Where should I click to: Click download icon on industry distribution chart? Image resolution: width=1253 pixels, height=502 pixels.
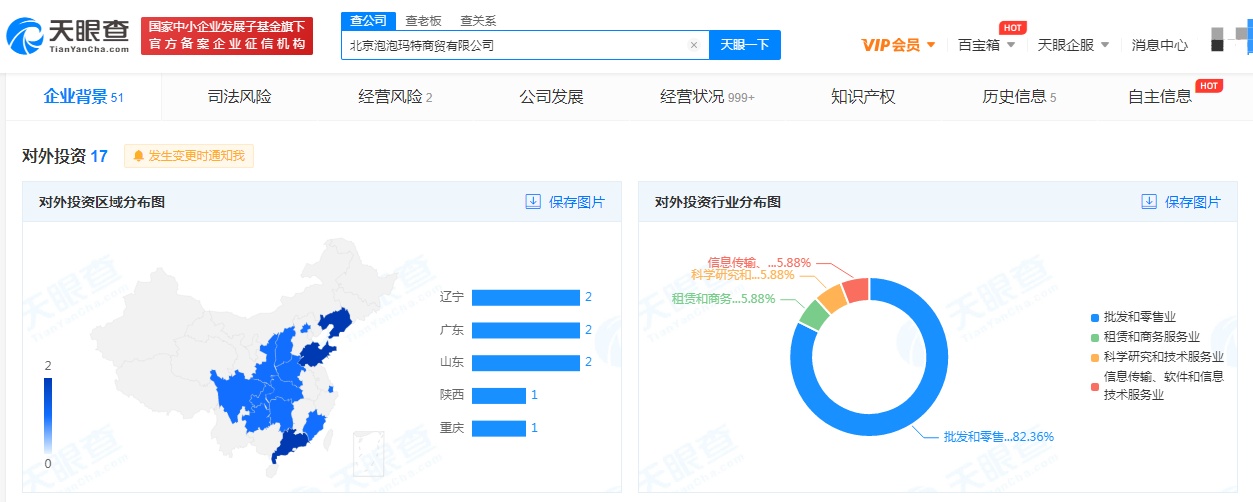[1149, 202]
